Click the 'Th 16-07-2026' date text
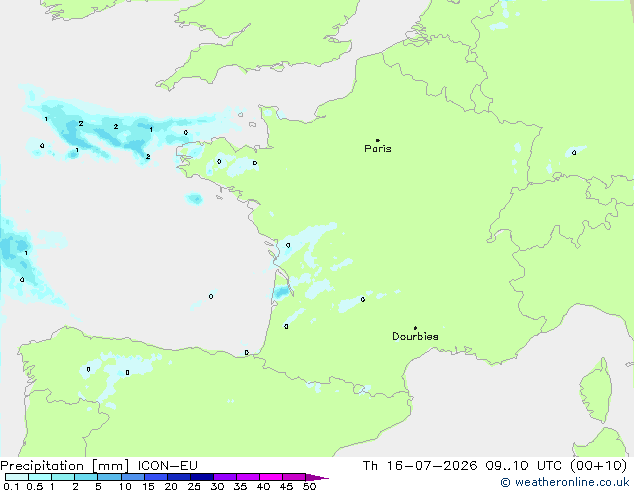 (x=420, y=466)
